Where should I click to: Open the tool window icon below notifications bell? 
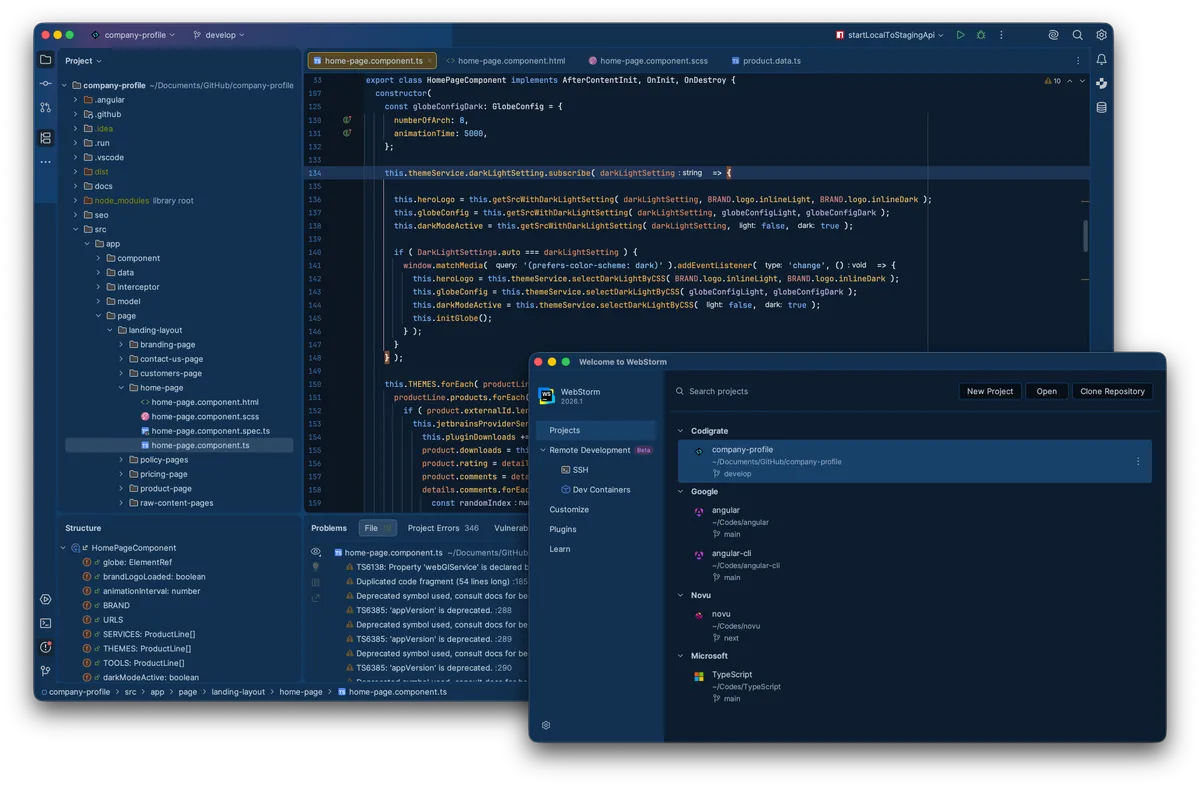(x=1101, y=84)
